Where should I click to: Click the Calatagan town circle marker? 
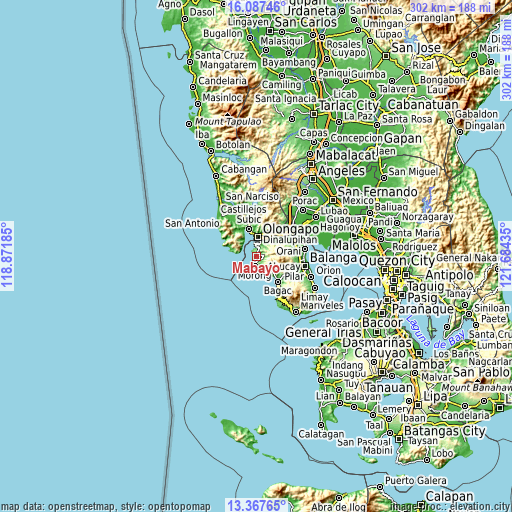[x=321, y=425]
